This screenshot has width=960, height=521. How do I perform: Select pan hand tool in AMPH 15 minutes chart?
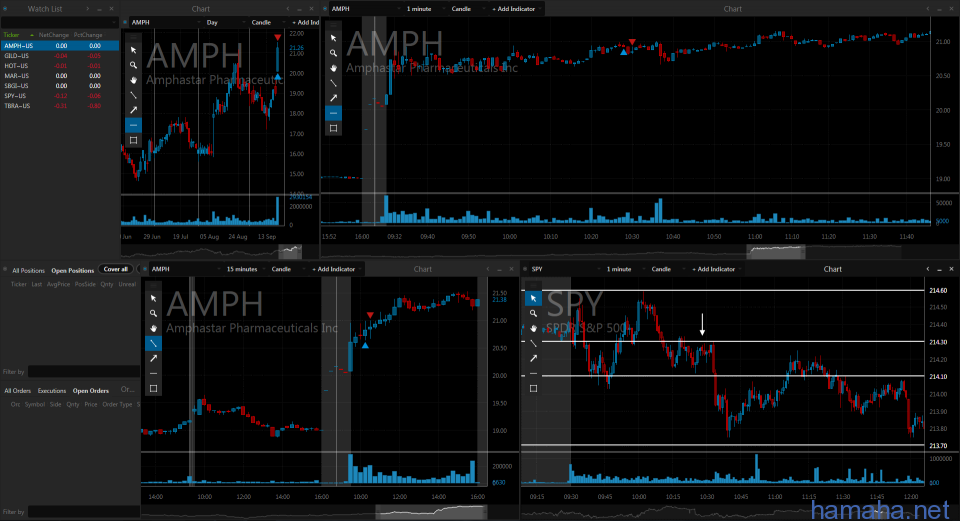tap(154, 328)
